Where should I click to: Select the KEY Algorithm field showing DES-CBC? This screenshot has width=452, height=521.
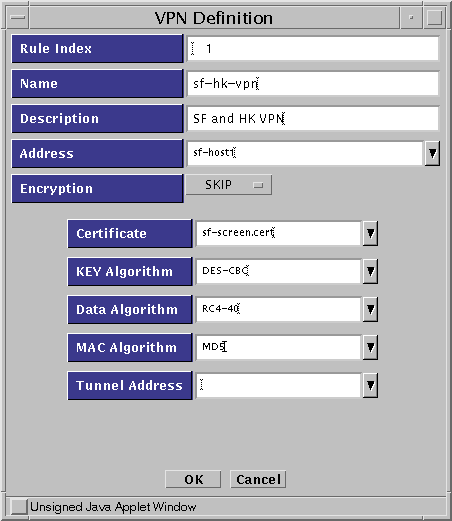pos(279,271)
